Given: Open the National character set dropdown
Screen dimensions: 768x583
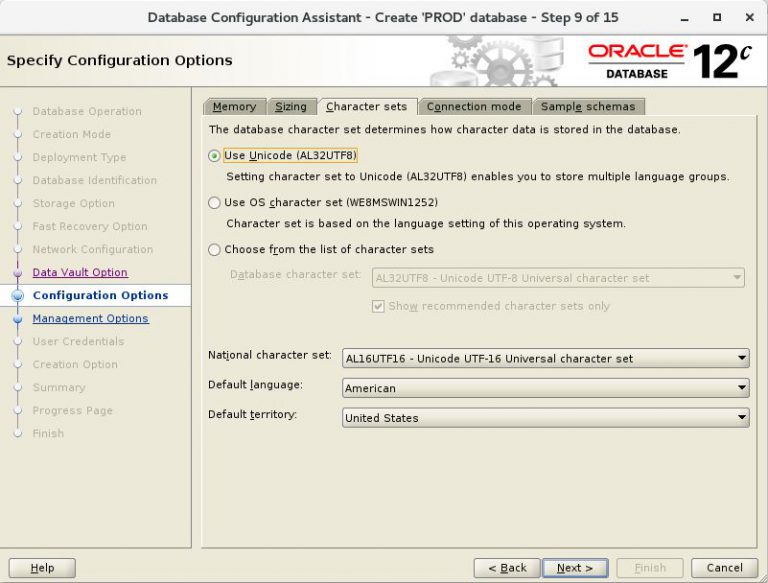Looking at the screenshot, I should click(x=545, y=358).
